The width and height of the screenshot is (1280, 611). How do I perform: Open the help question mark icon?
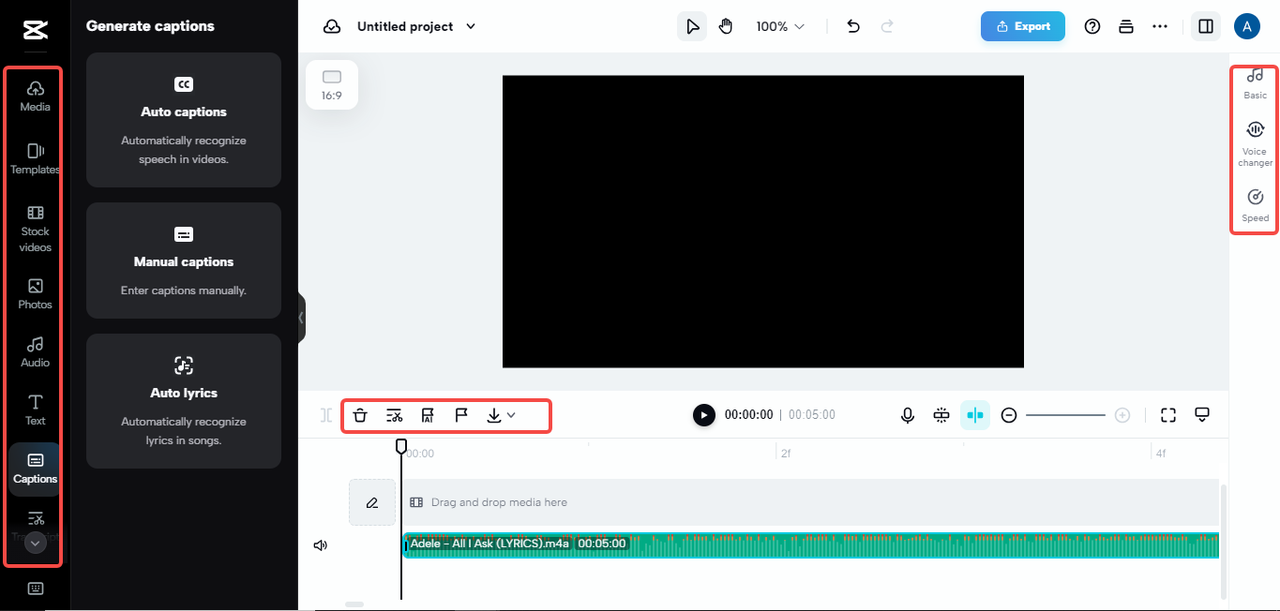coord(1092,27)
